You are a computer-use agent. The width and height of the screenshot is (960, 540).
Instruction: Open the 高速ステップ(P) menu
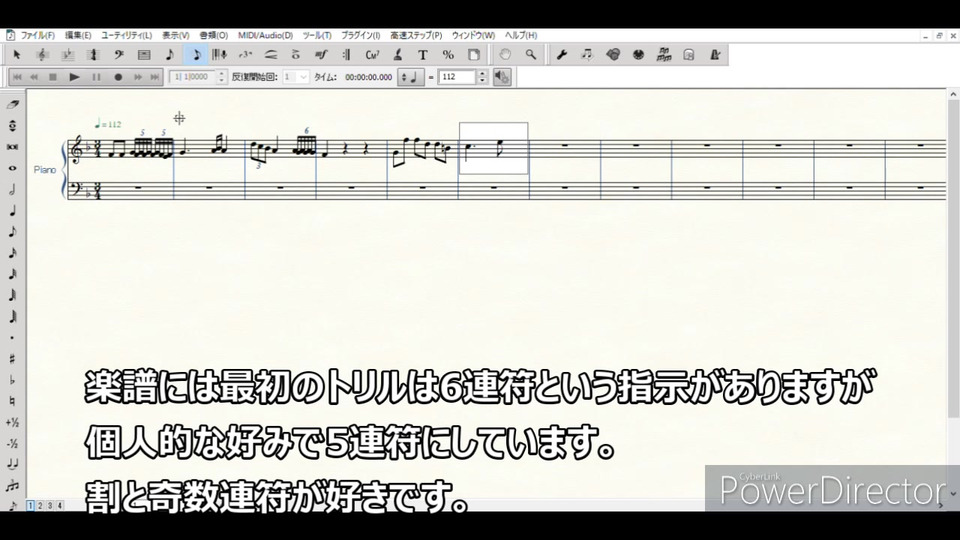click(416, 36)
